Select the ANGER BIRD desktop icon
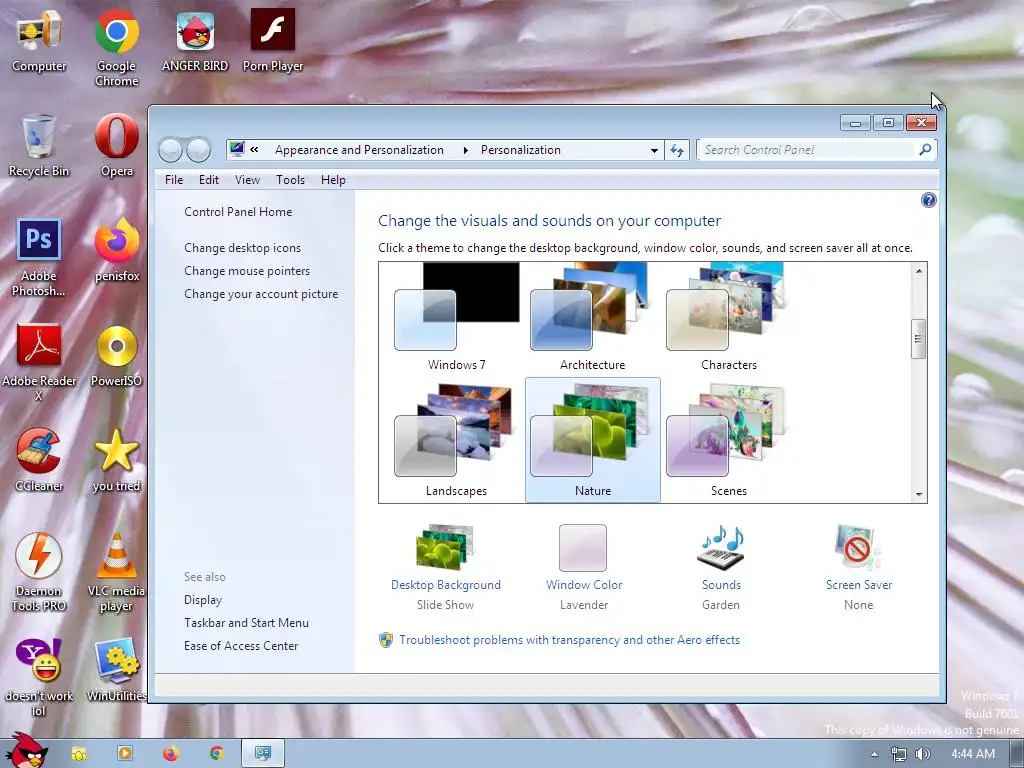 click(195, 40)
